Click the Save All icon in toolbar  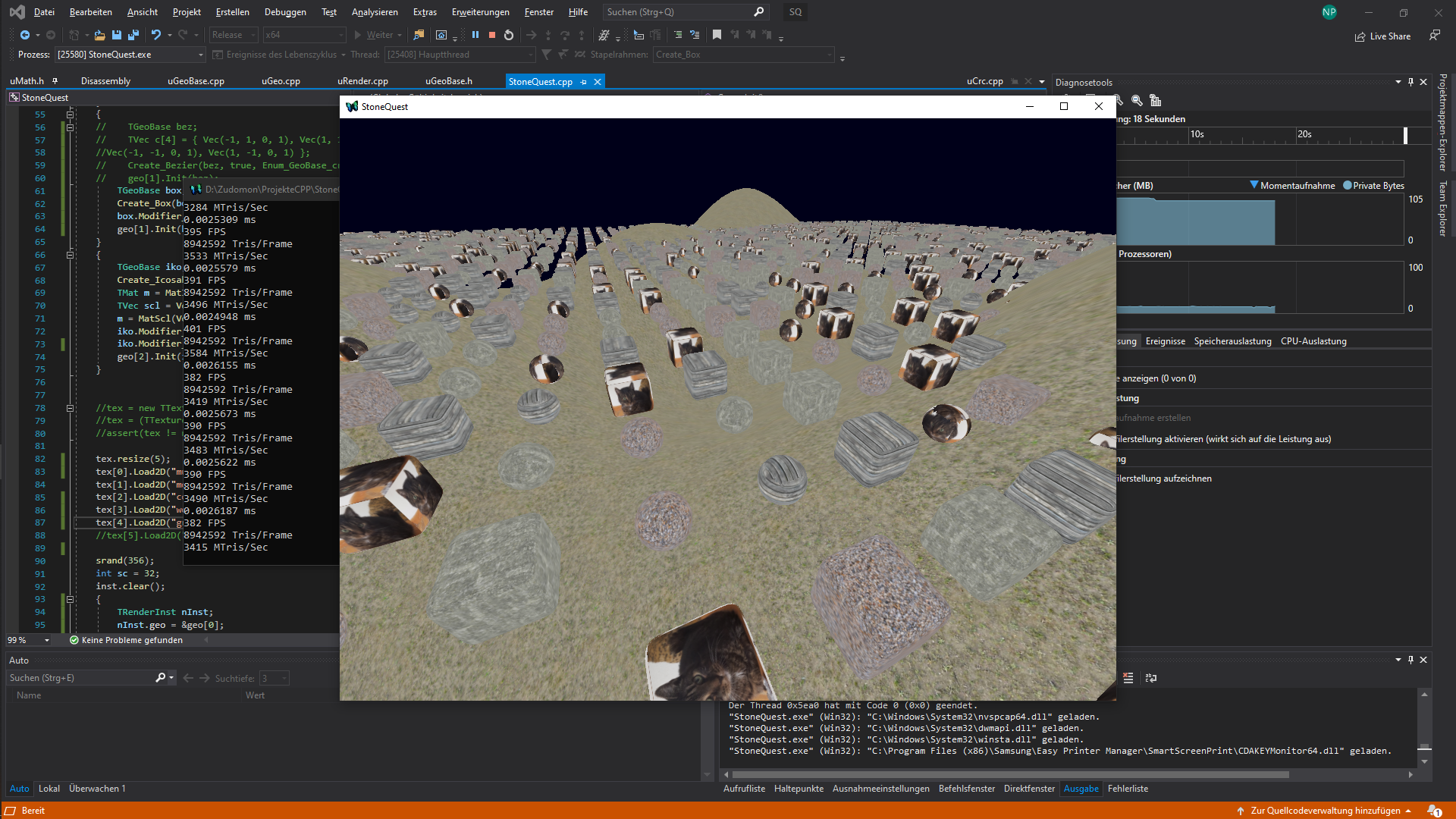pos(133,35)
